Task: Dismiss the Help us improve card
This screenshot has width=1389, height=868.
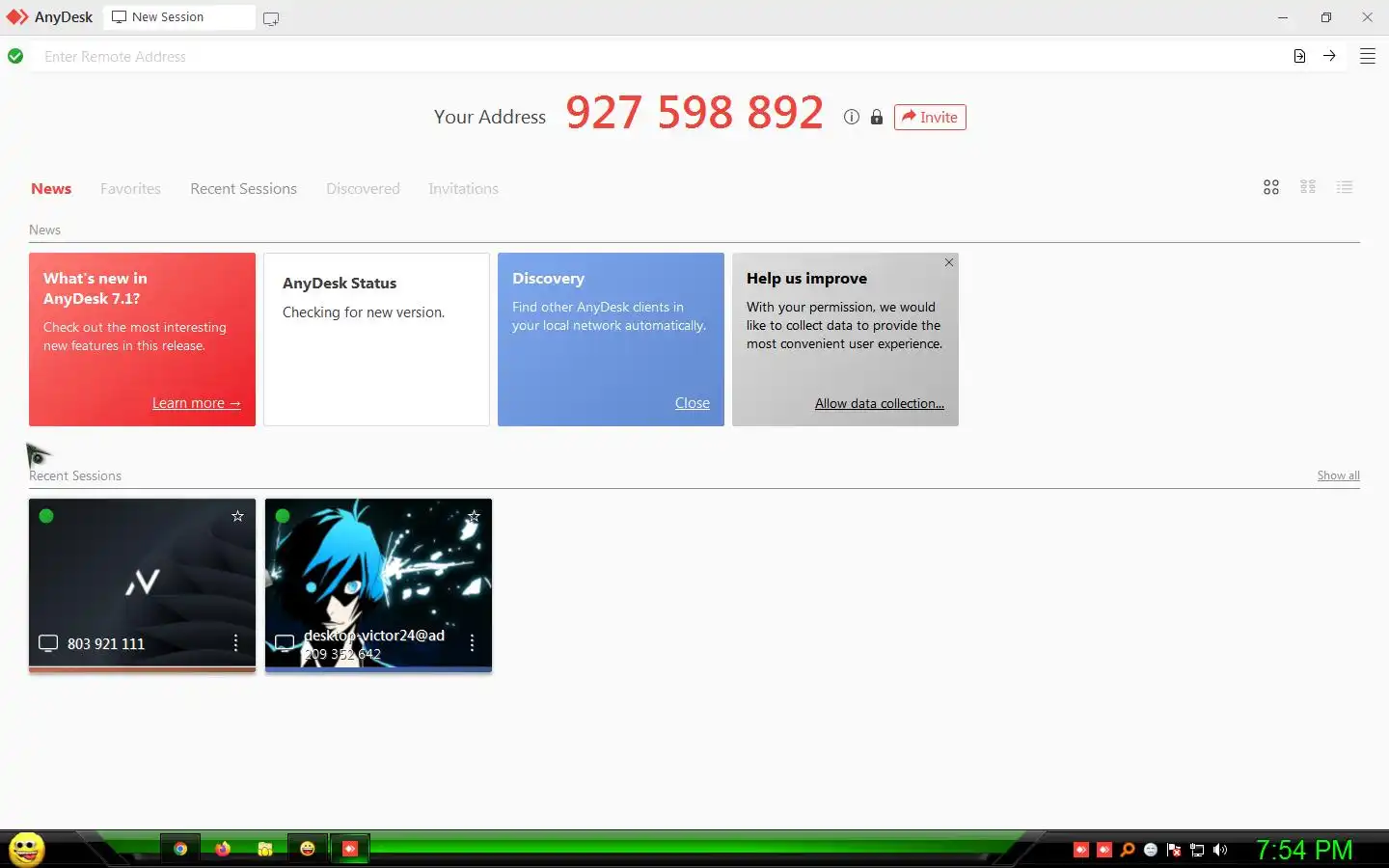Action: point(949,262)
